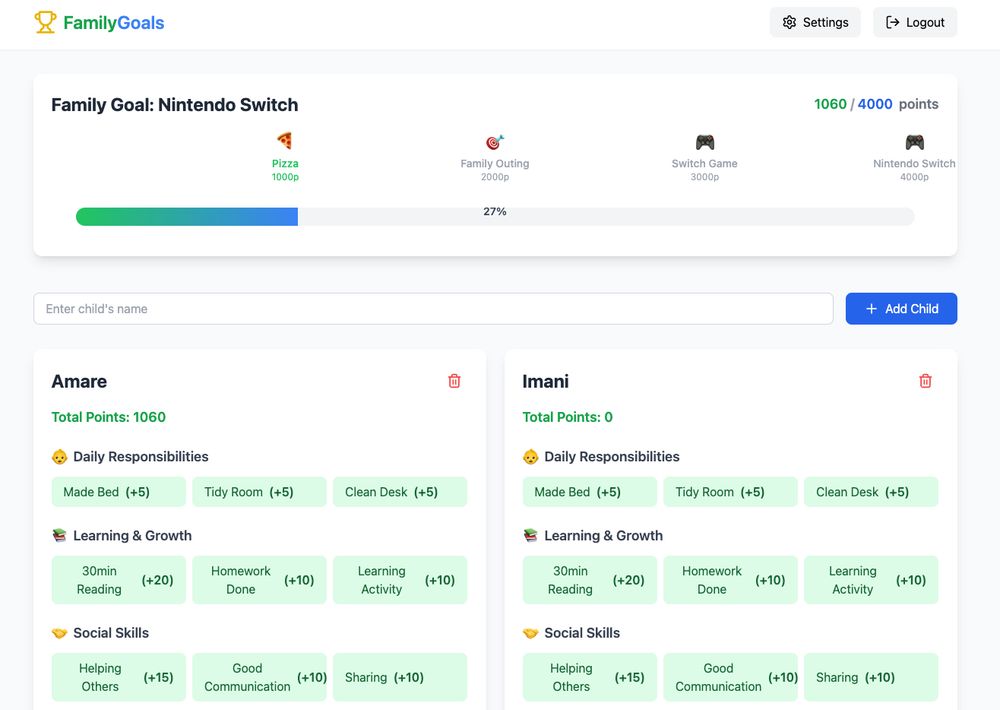Award Imani Good Communication (+10)
The width and height of the screenshot is (1000, 710).
[730, 677]
